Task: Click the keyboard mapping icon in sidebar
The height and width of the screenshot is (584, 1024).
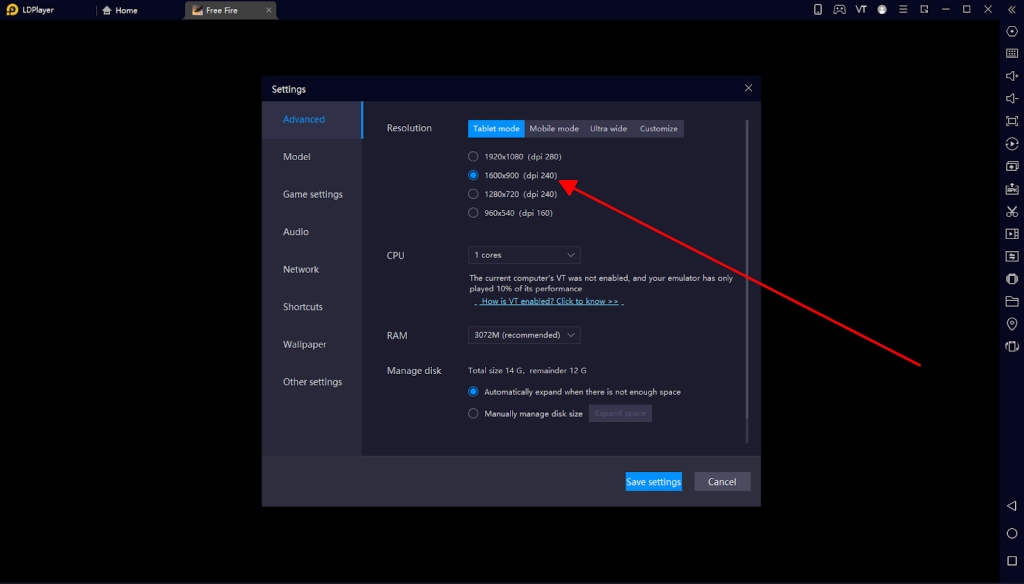Action: (1012, 53)
